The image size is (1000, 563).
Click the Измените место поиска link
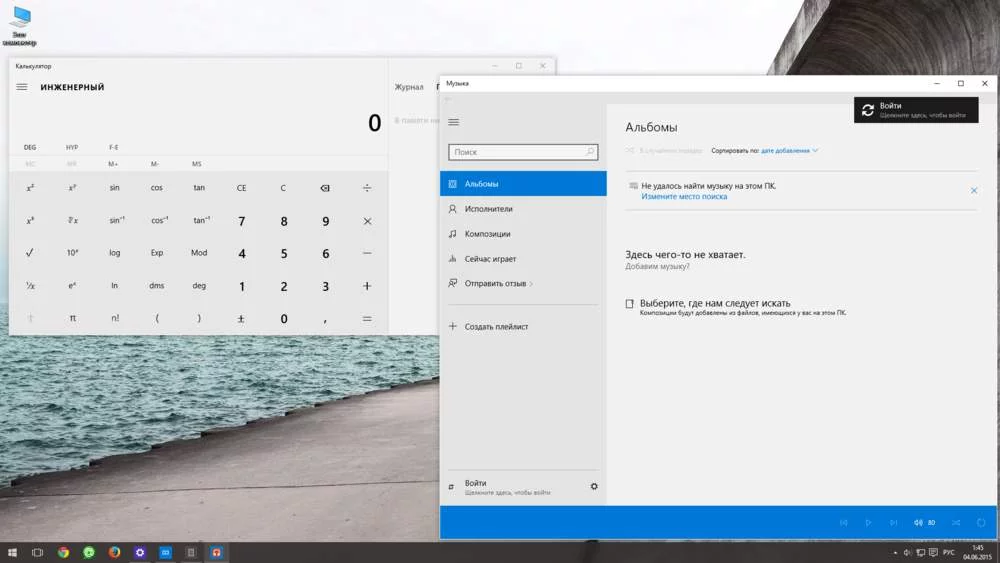click(x=684, y=197)
